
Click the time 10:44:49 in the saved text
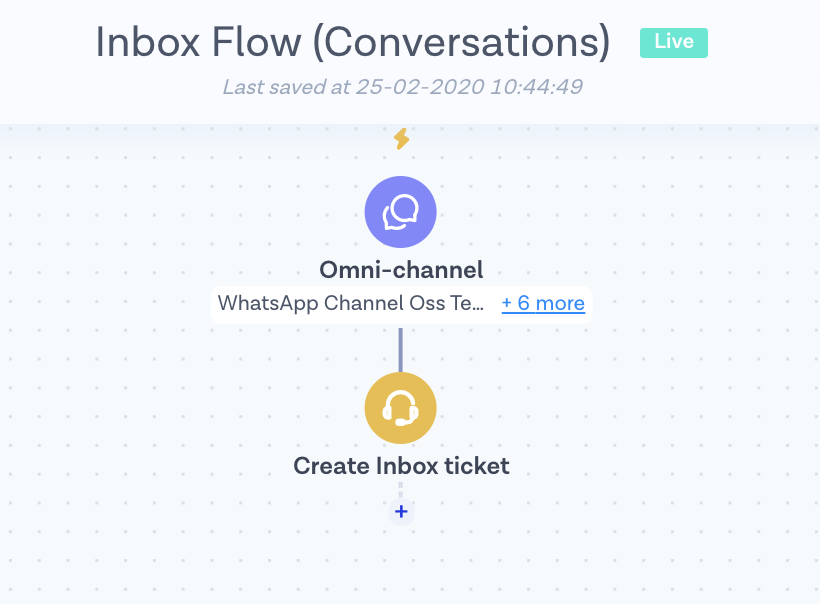click(x=536, y=87)
